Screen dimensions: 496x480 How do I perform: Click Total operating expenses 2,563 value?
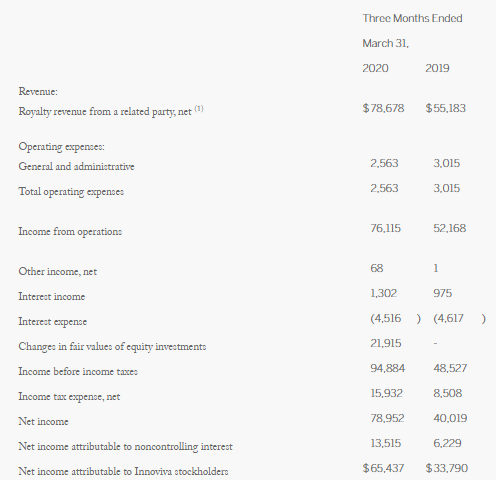pos(384,188)
